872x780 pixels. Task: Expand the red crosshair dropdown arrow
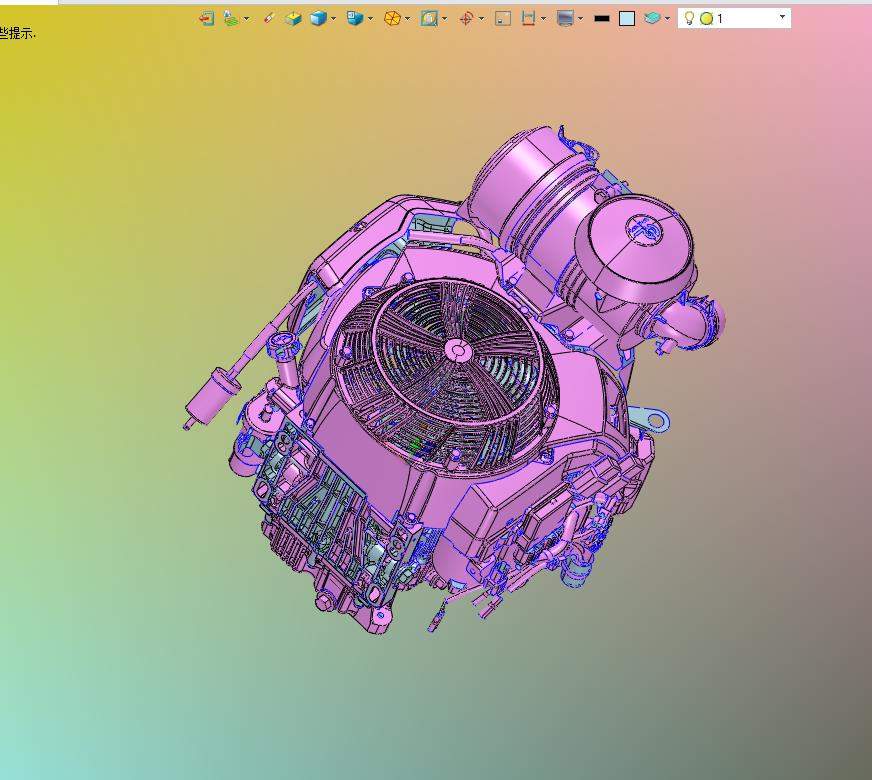[482, 19]
